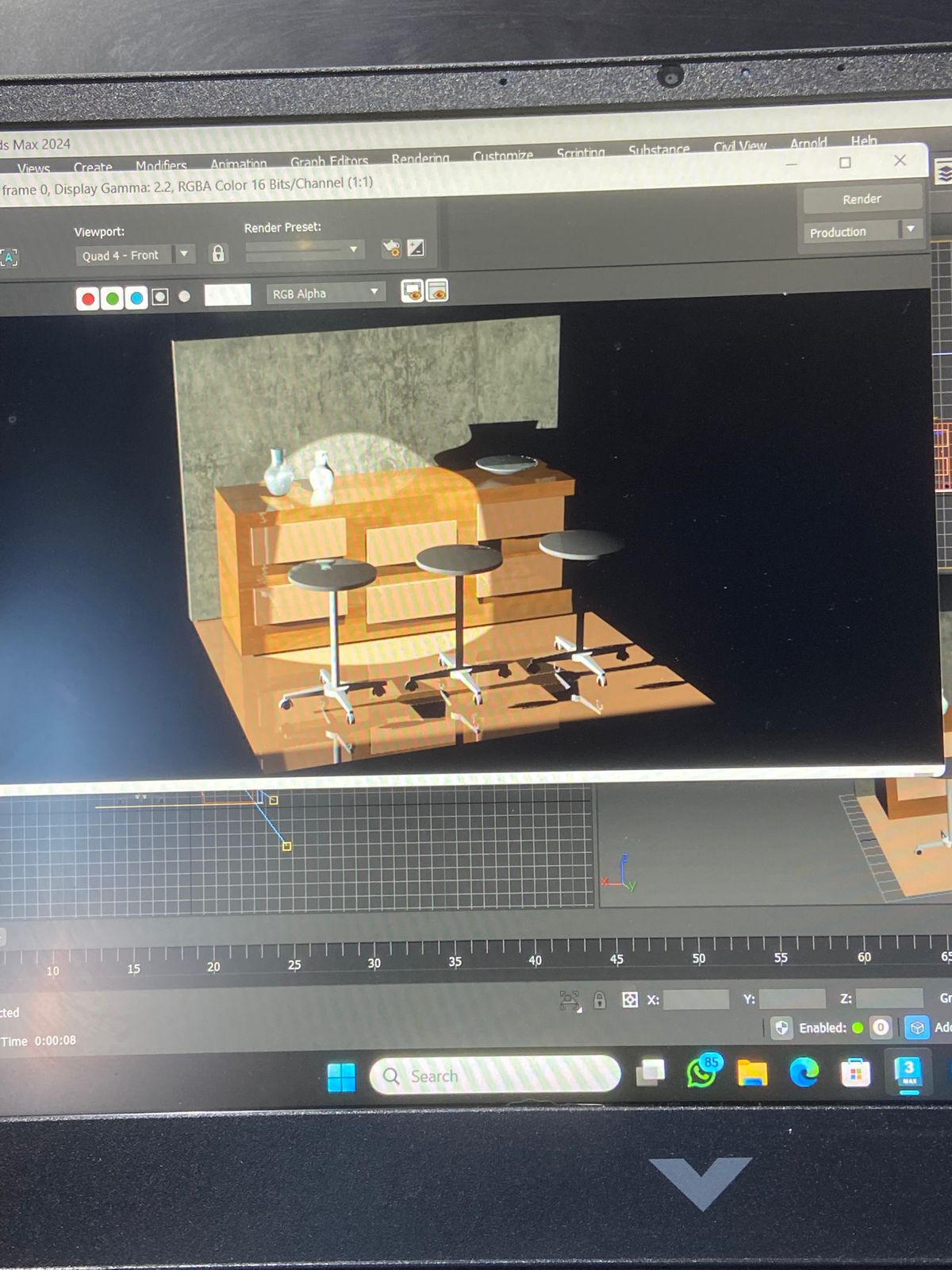Open the Civil View menu

click(x=739, y=146)
